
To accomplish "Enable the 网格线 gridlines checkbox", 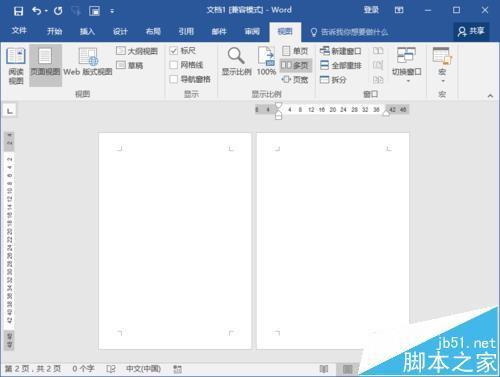I will [174, 65].
